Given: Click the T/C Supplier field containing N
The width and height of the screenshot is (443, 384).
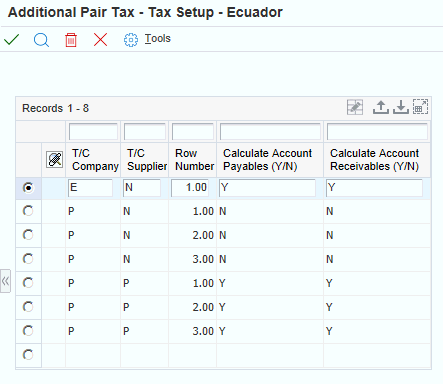Looking at the screenshot, I should [142, 188].
